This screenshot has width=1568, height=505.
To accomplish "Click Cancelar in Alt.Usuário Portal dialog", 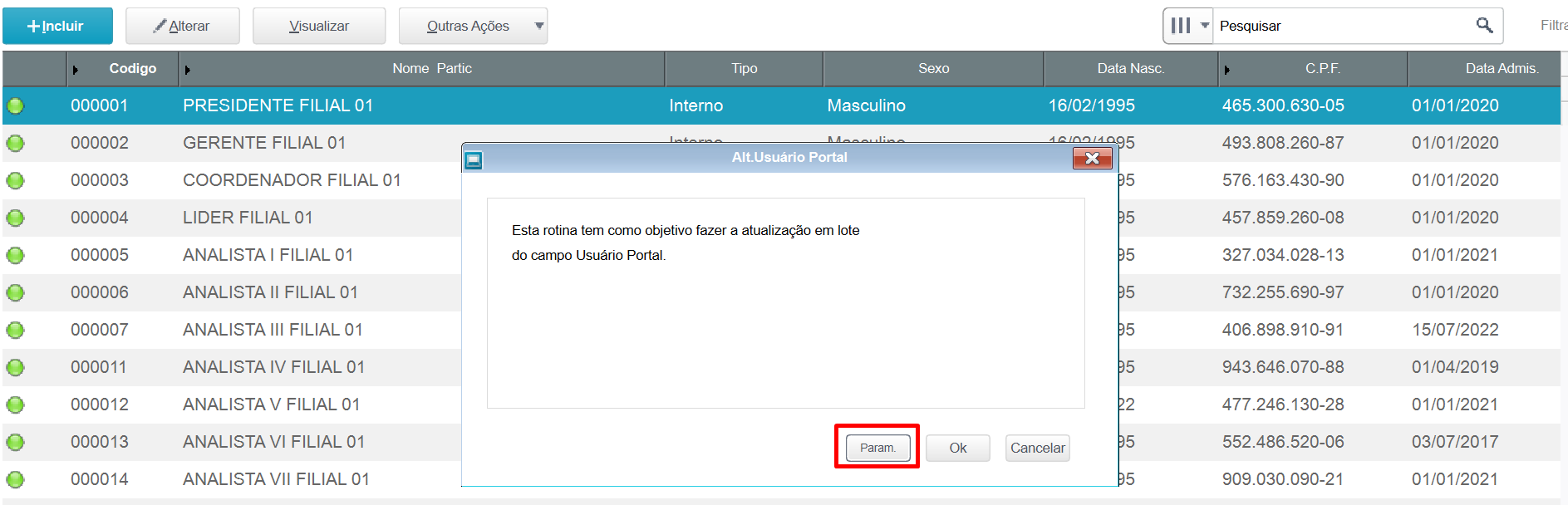I will (1037, 448).
